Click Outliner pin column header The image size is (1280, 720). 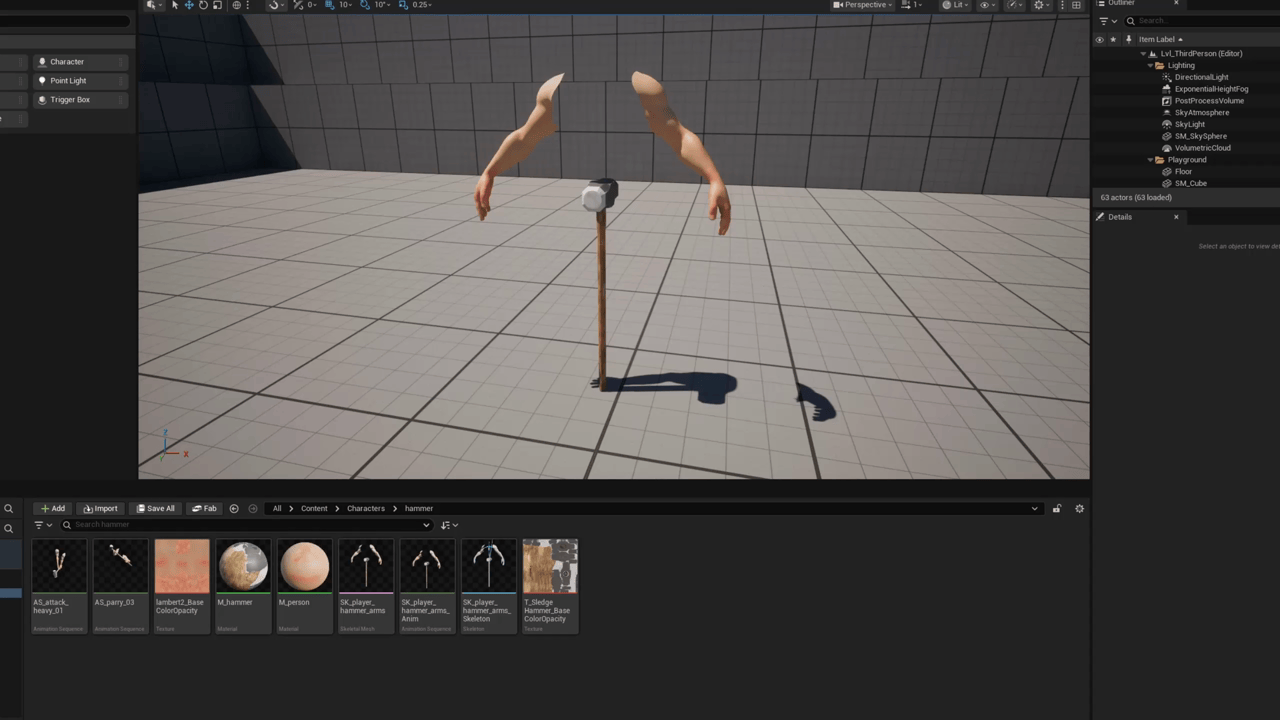[1129, 40]
